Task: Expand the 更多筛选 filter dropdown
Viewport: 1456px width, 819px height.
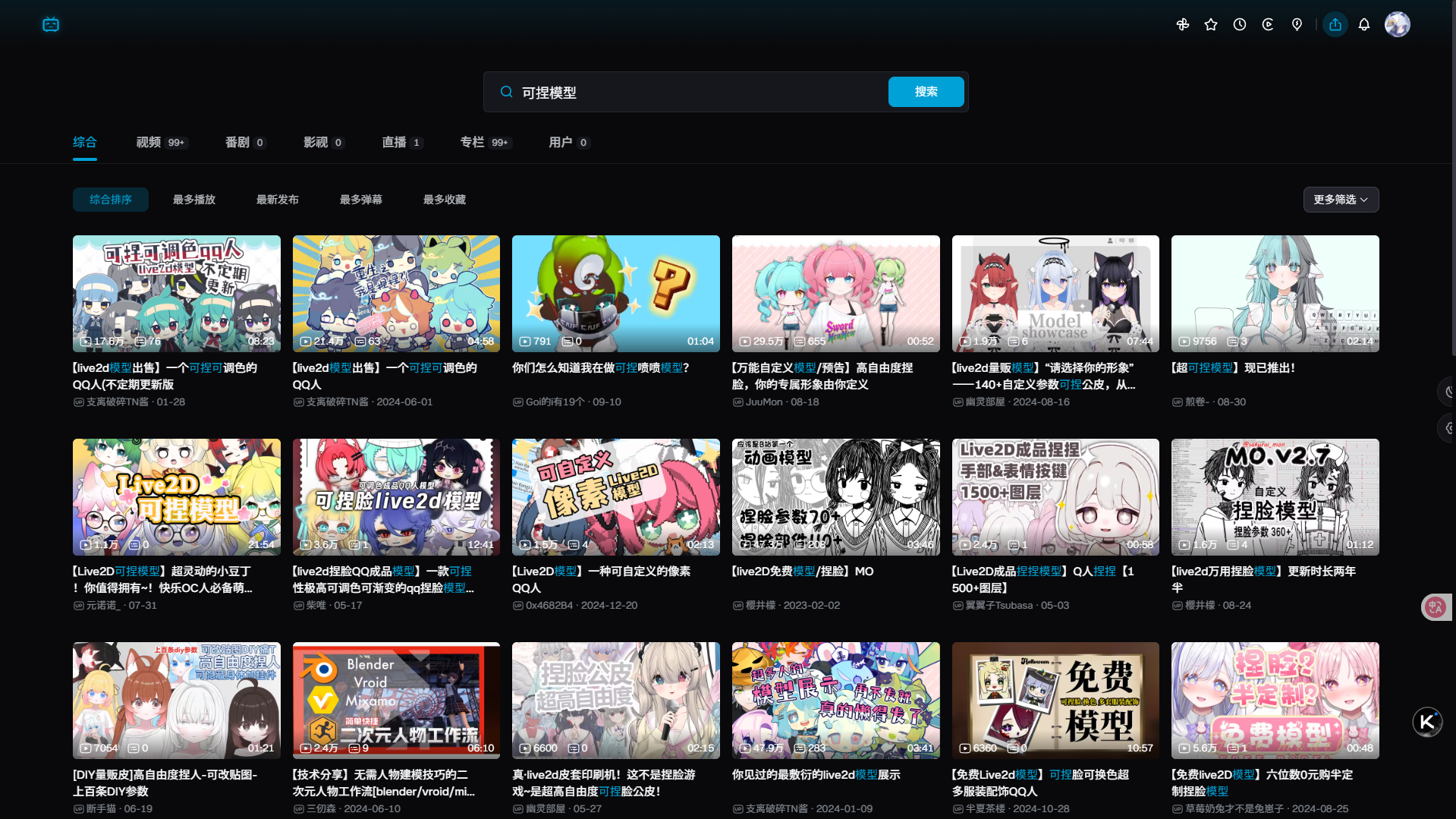Action: pyautogui.click(x=1341, y=200)
